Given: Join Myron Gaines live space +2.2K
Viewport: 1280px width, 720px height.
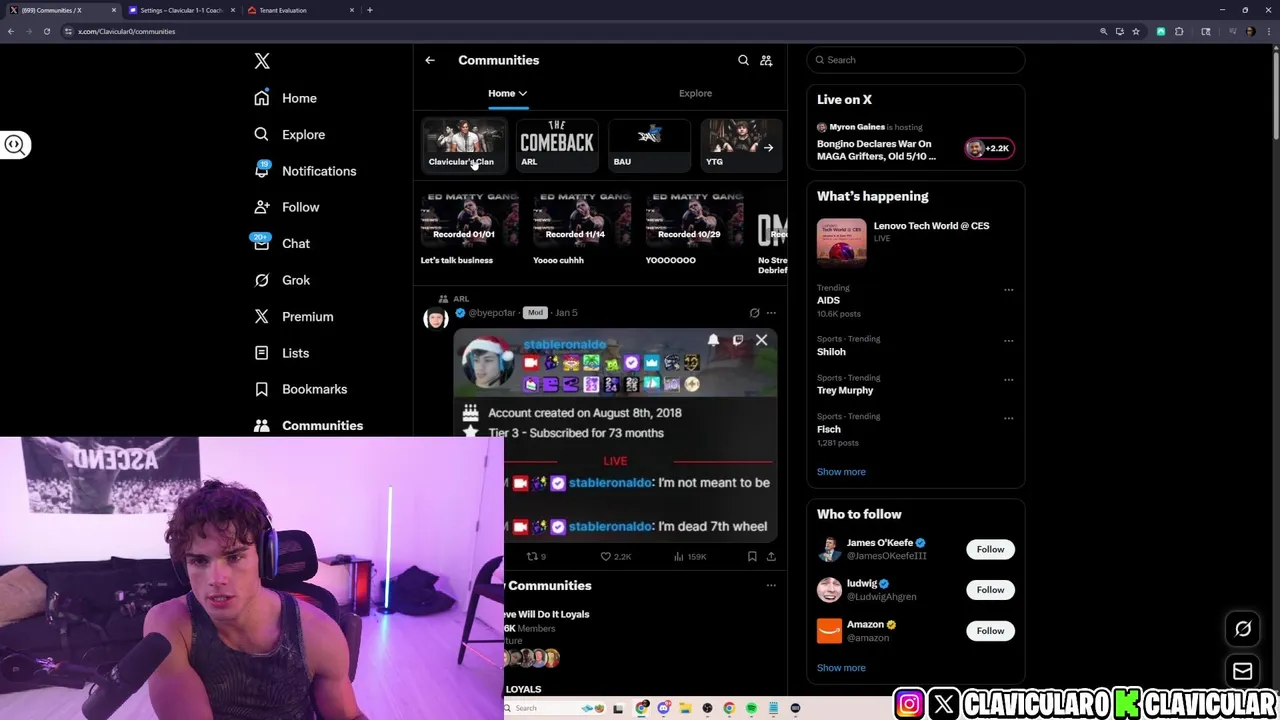Looking at the screenshot, I should (x=988, y=148).
